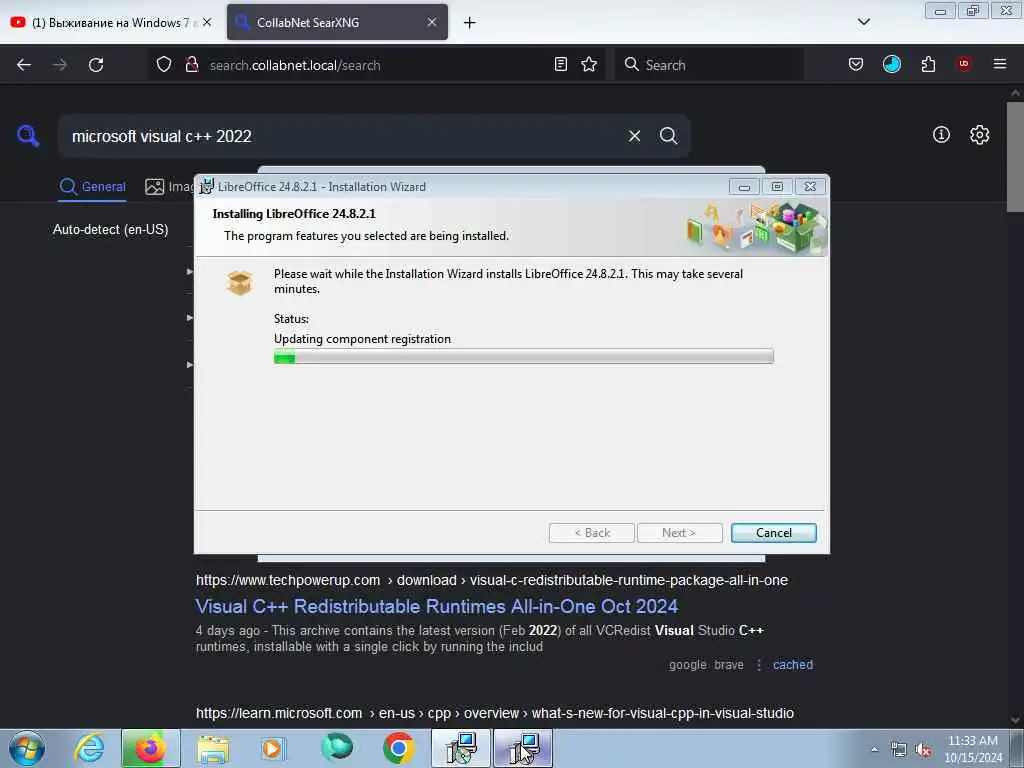Close the YouTube tab
1024x768 pixels.
[x=207, y=22]
